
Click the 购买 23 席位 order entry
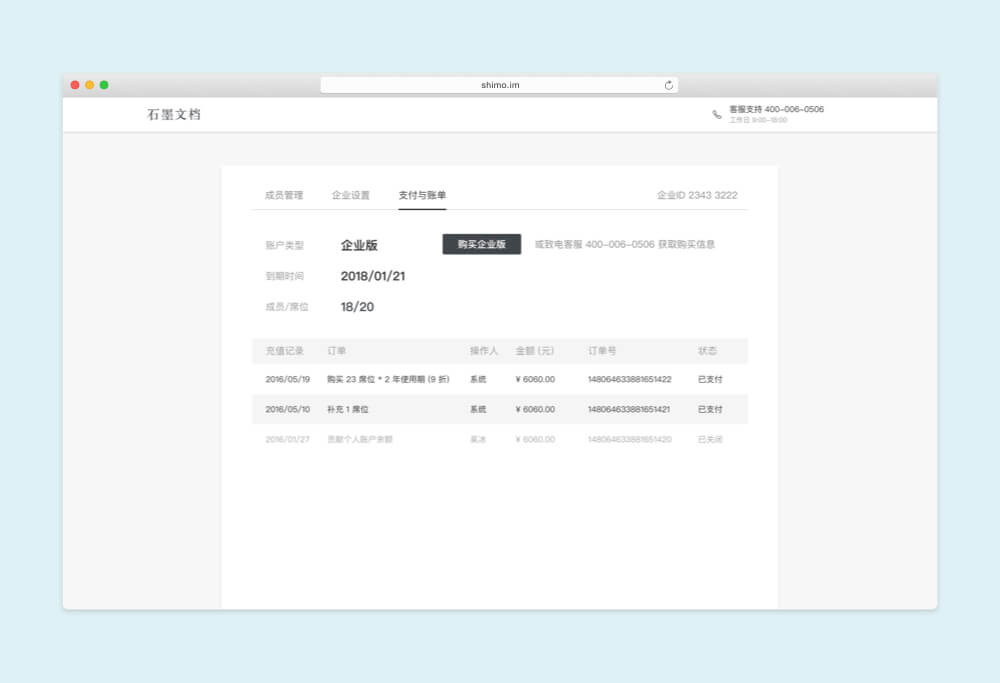click(x=388, y=380)
